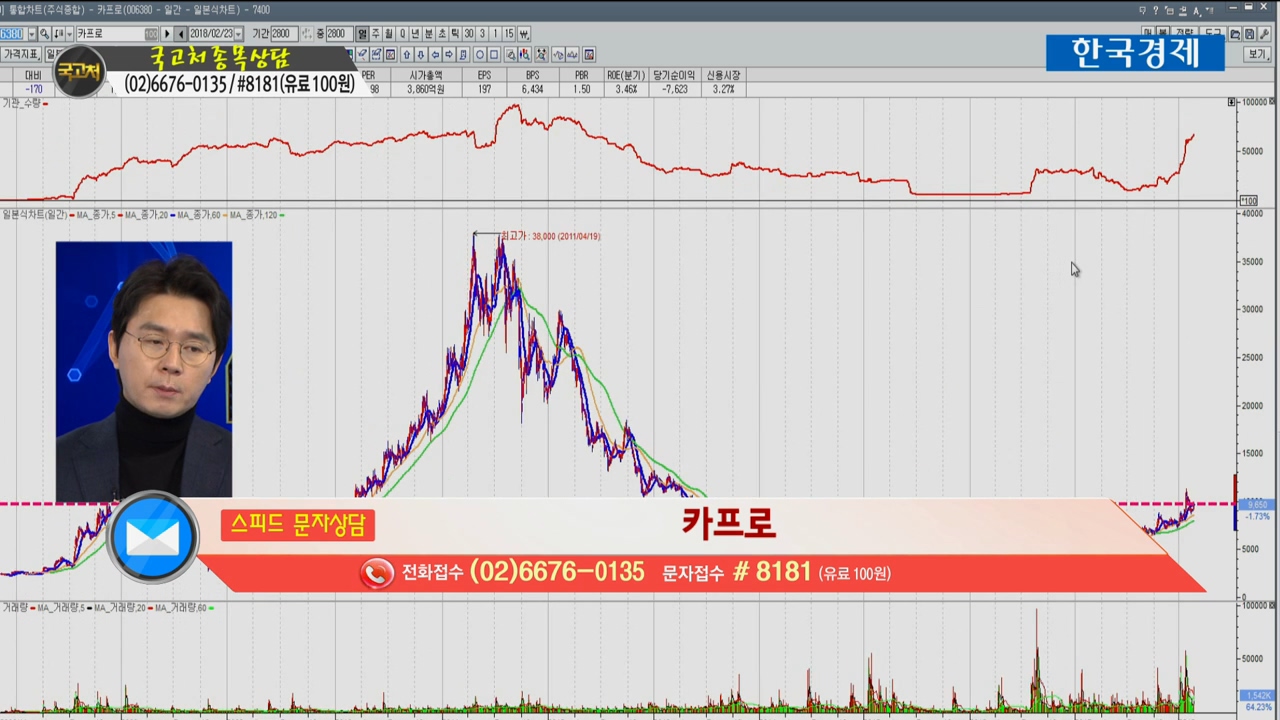1280x720 pixels.
Task: Expand the 보기 view dropdown
Action: tap(1257, 54)
